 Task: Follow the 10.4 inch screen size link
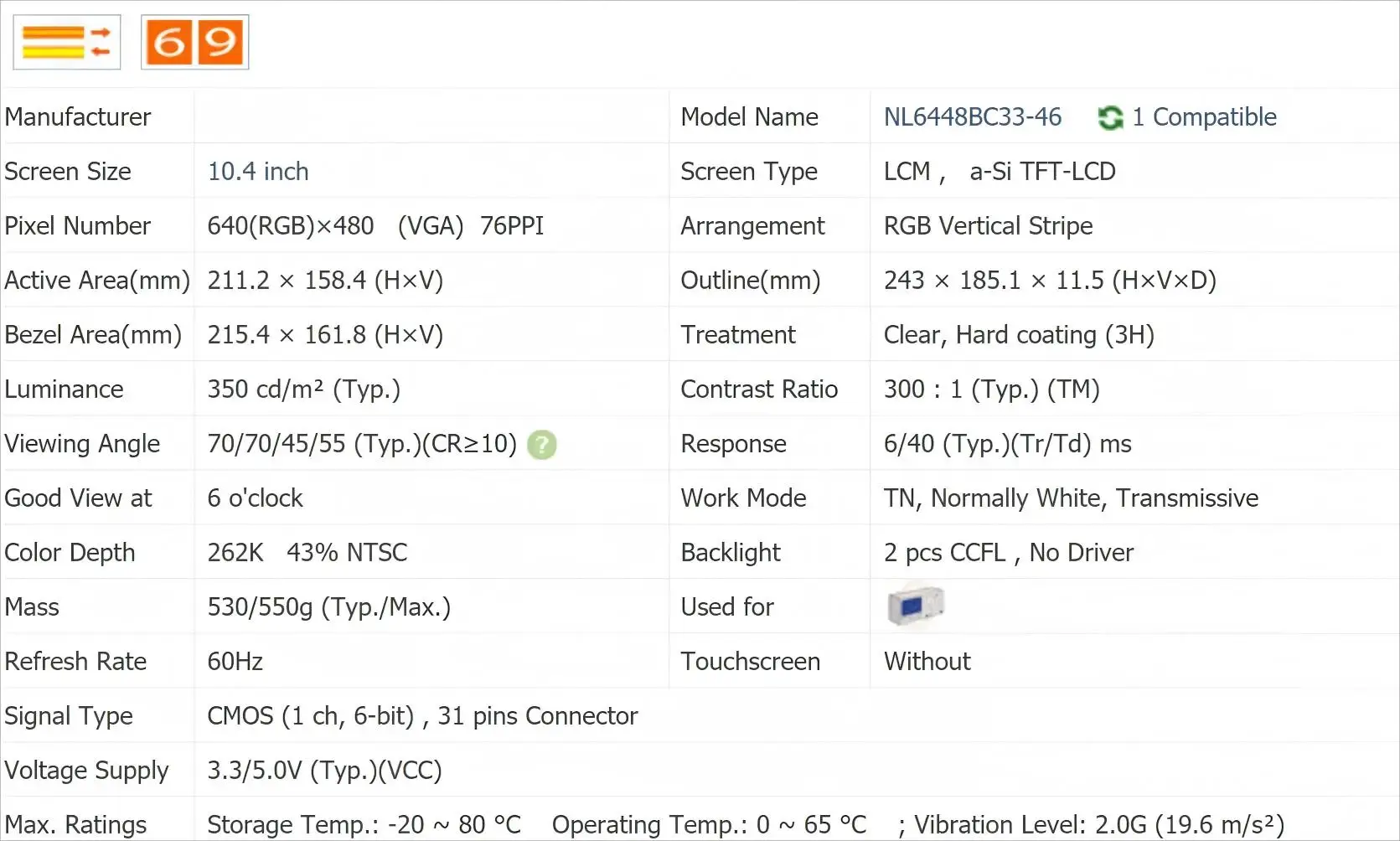(258, 172)
